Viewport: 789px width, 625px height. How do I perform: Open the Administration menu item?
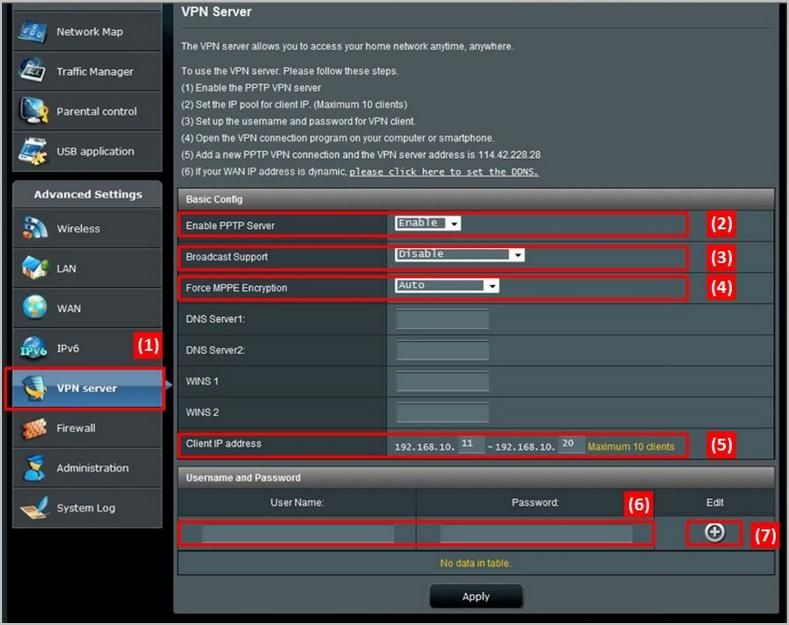(92, 468)
